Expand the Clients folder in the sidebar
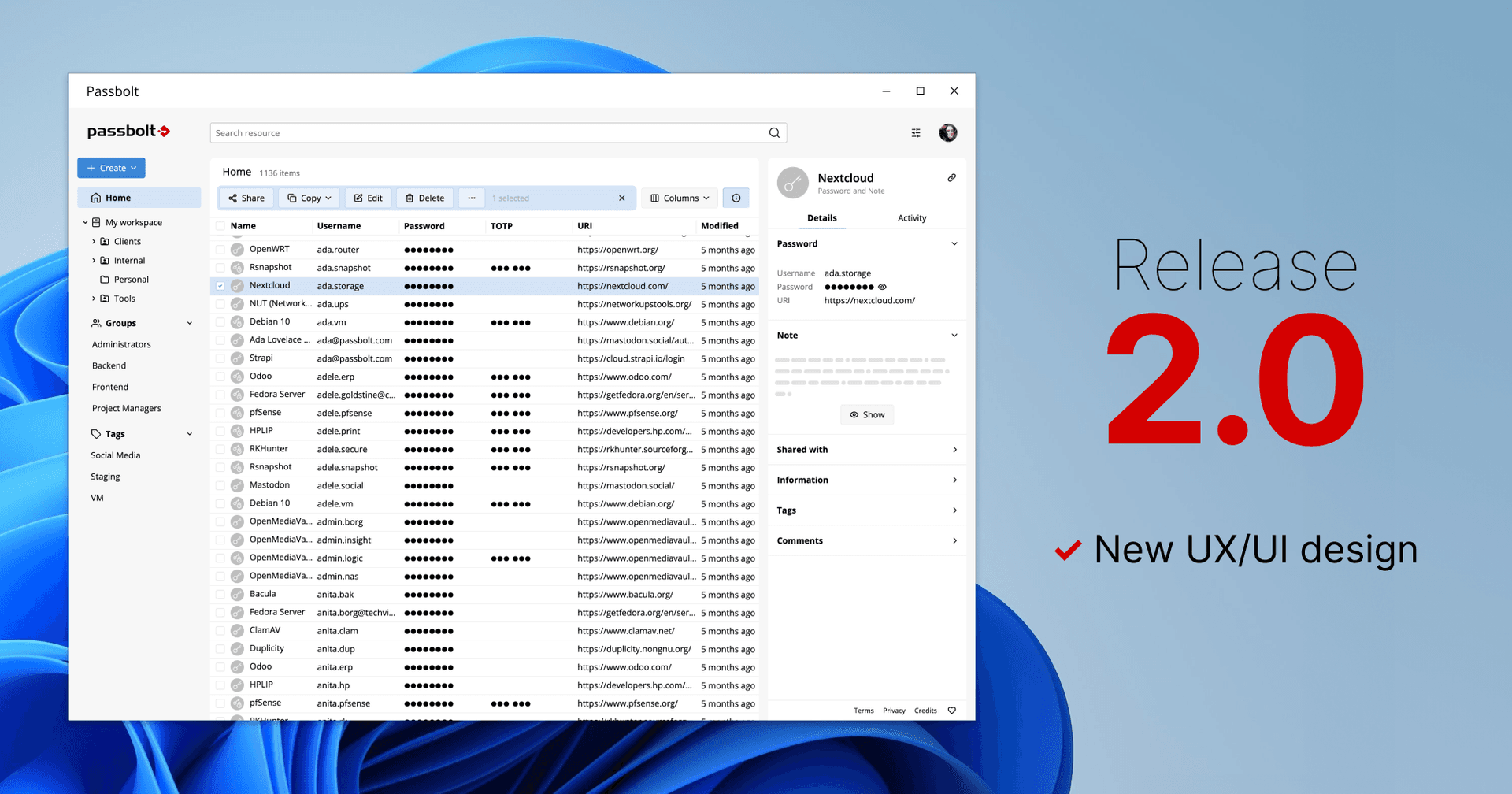 94,241
